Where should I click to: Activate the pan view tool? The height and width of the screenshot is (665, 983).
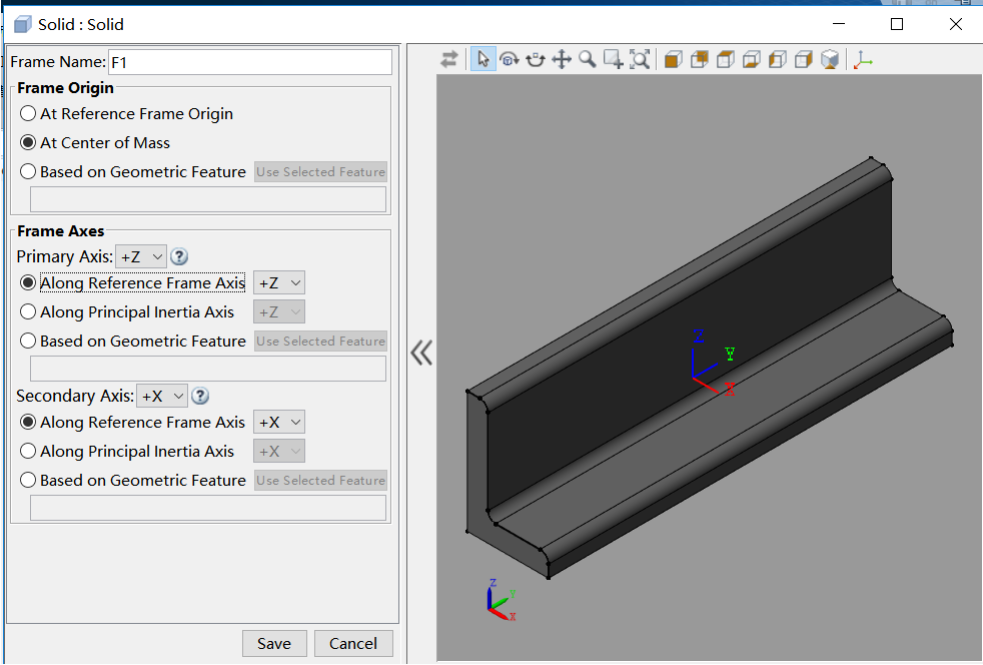coord(561,60)
